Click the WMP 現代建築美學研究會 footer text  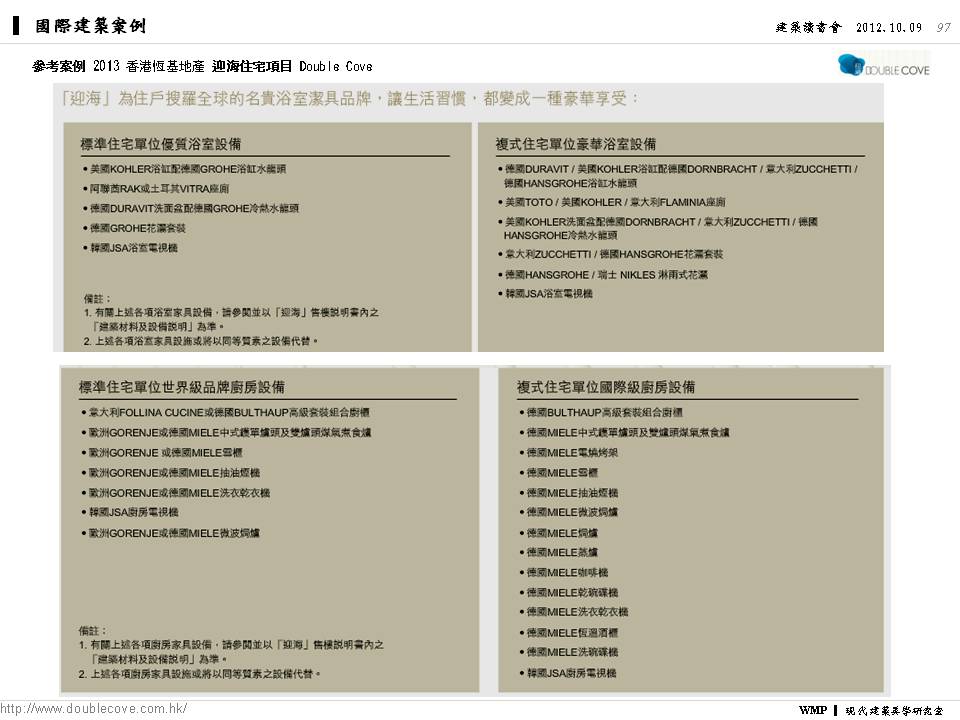coord(870,710)
